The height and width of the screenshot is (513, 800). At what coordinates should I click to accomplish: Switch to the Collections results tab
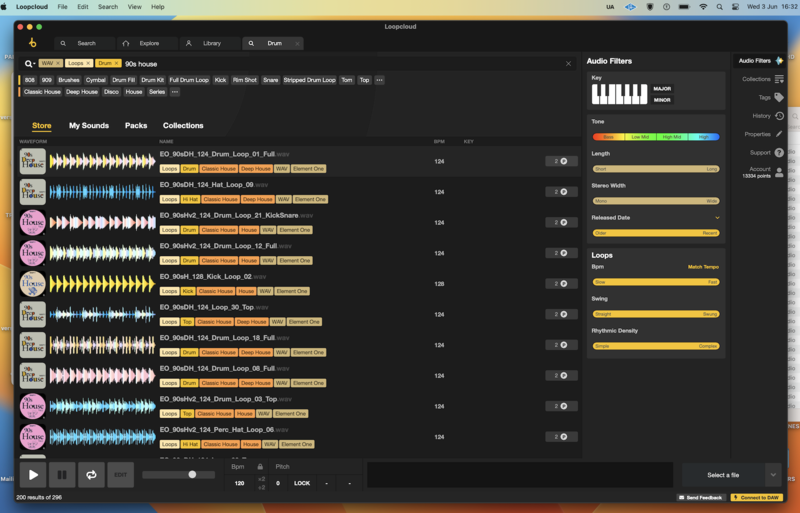183,126
